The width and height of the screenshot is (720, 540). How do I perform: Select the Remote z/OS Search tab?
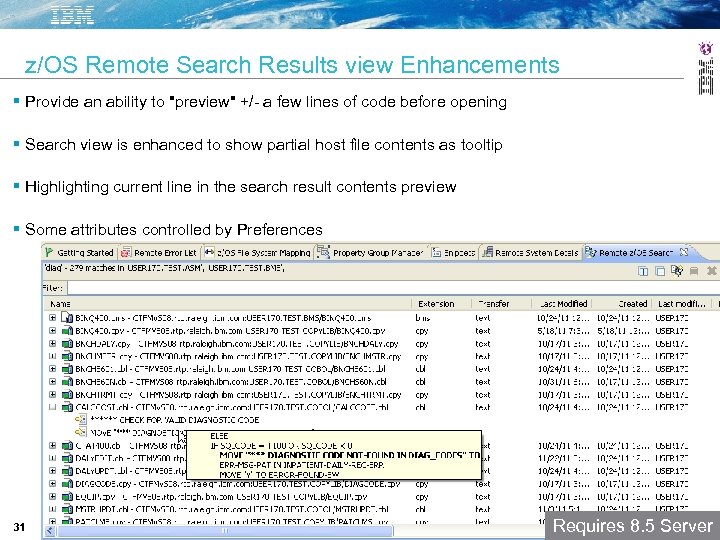point(636,253)
